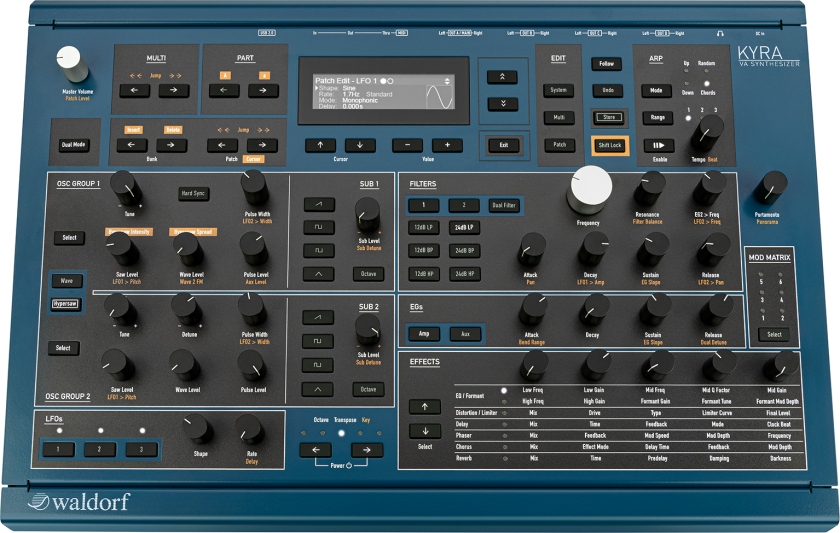840x533 pixels.
Task: Click the double chevron page down button
Action: pyautogui.click(x=502, y=104)
